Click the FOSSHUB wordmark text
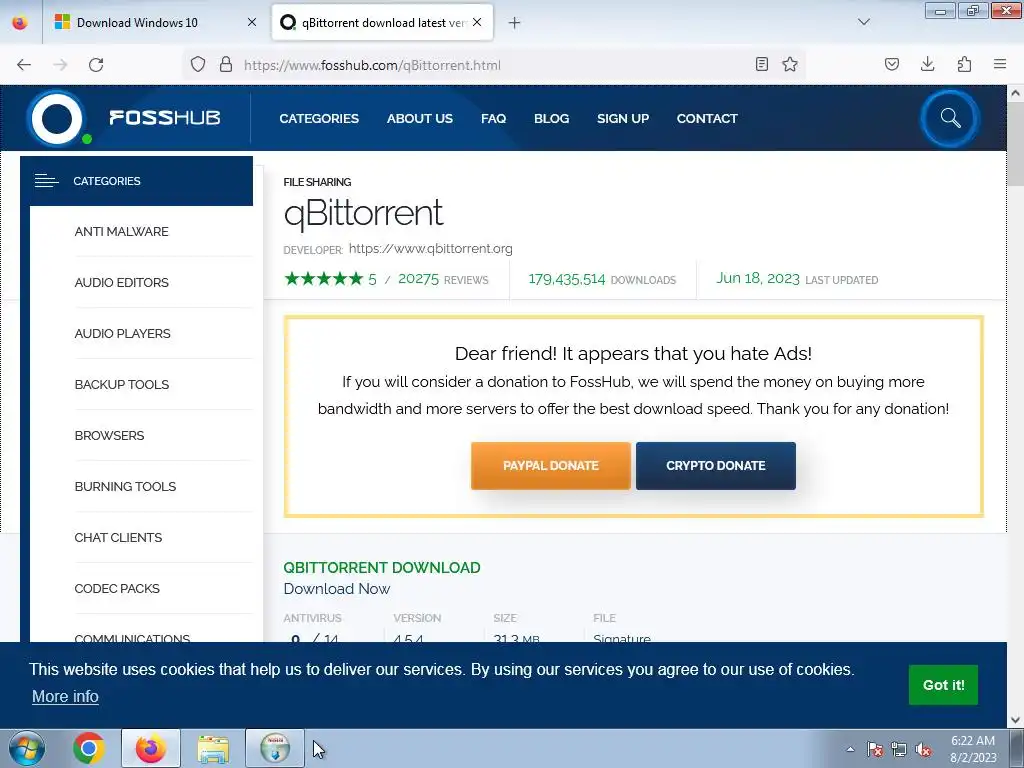The width and height of the screenshot is (1024, 768). click(x=165, y=118)
